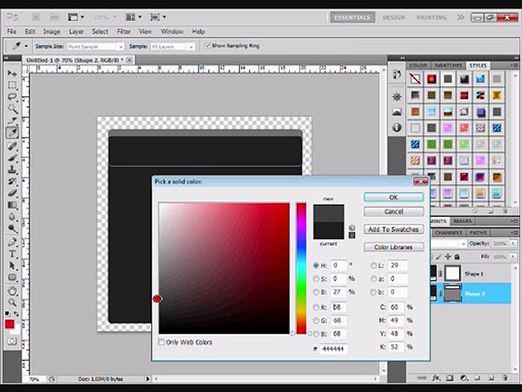Select the Pen tool
Screen dimensions: 522x392
click(x=12, y=242)
